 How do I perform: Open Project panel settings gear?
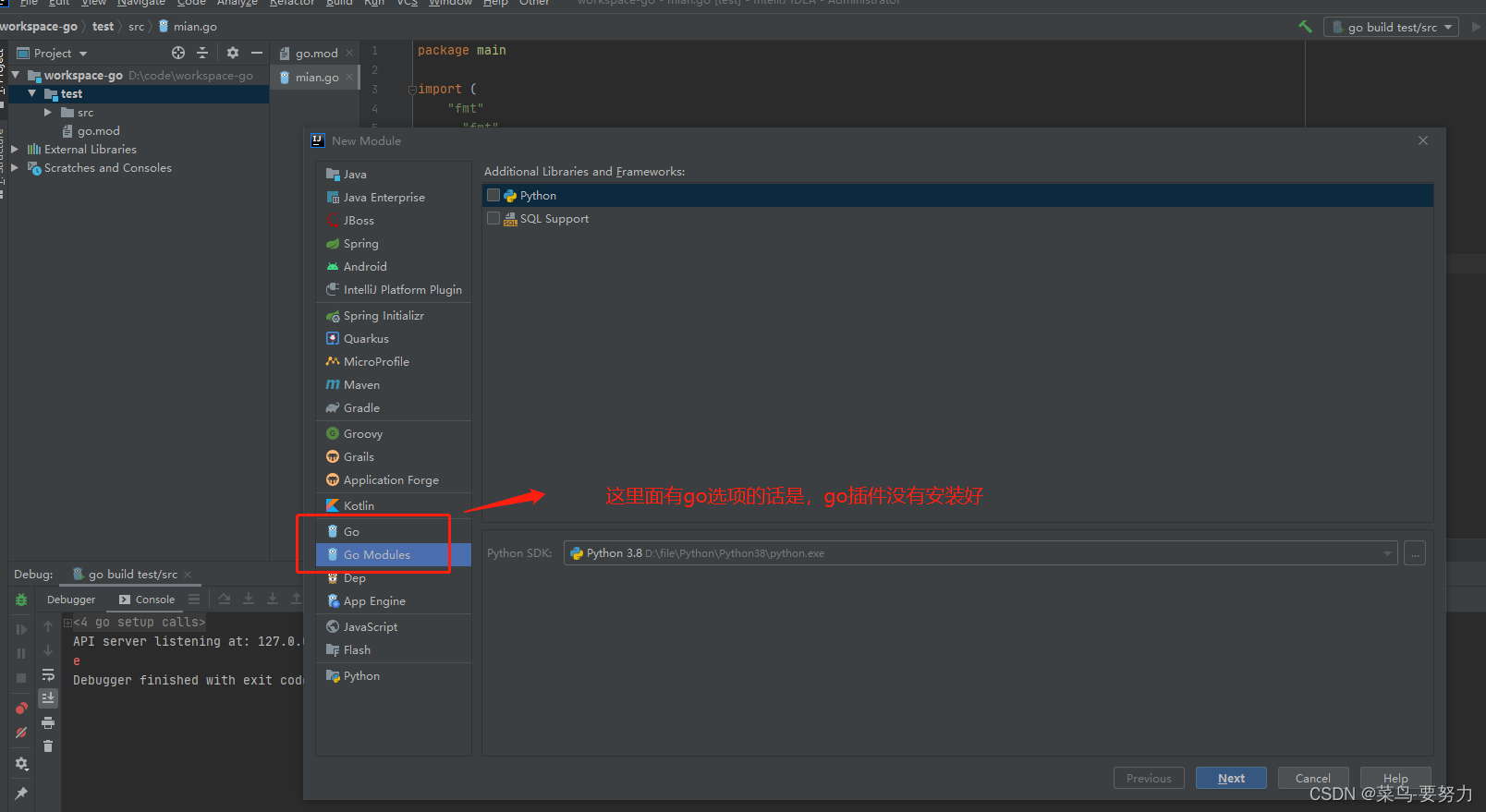point(233,53)
